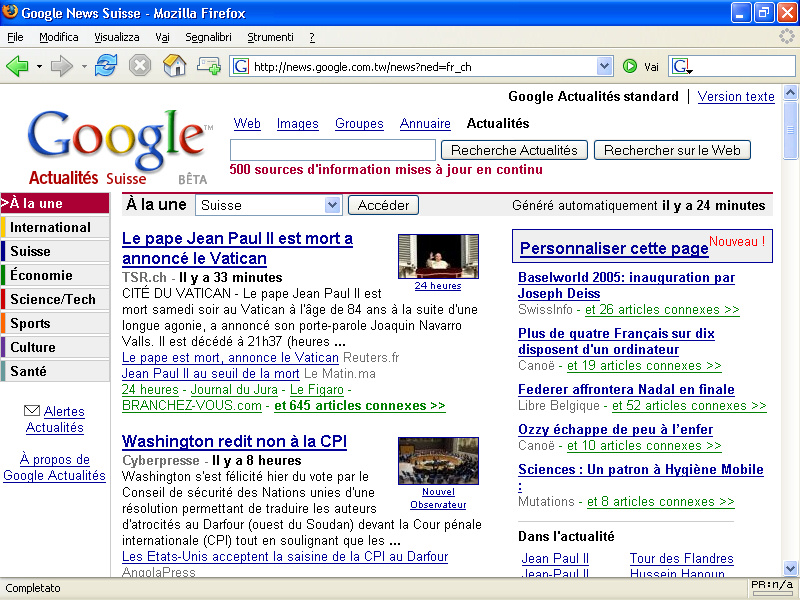Open the Federer affrontera Nadal en finale link
800x600 pixels.
point(626,389)
